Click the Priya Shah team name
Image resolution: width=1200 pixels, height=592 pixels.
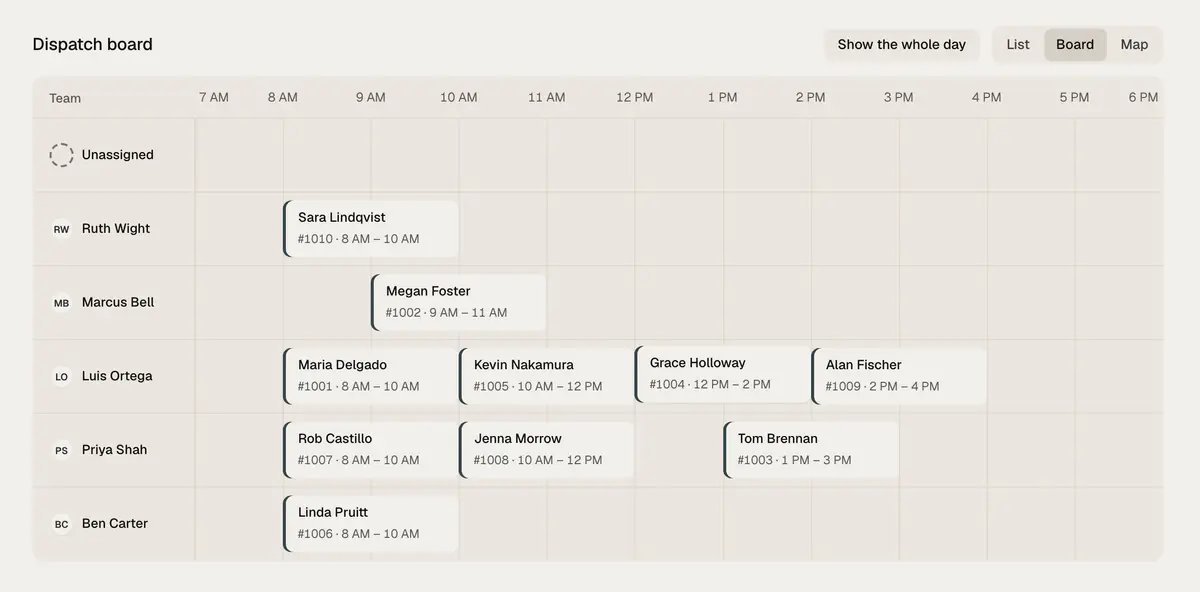(x=114, y=450)
